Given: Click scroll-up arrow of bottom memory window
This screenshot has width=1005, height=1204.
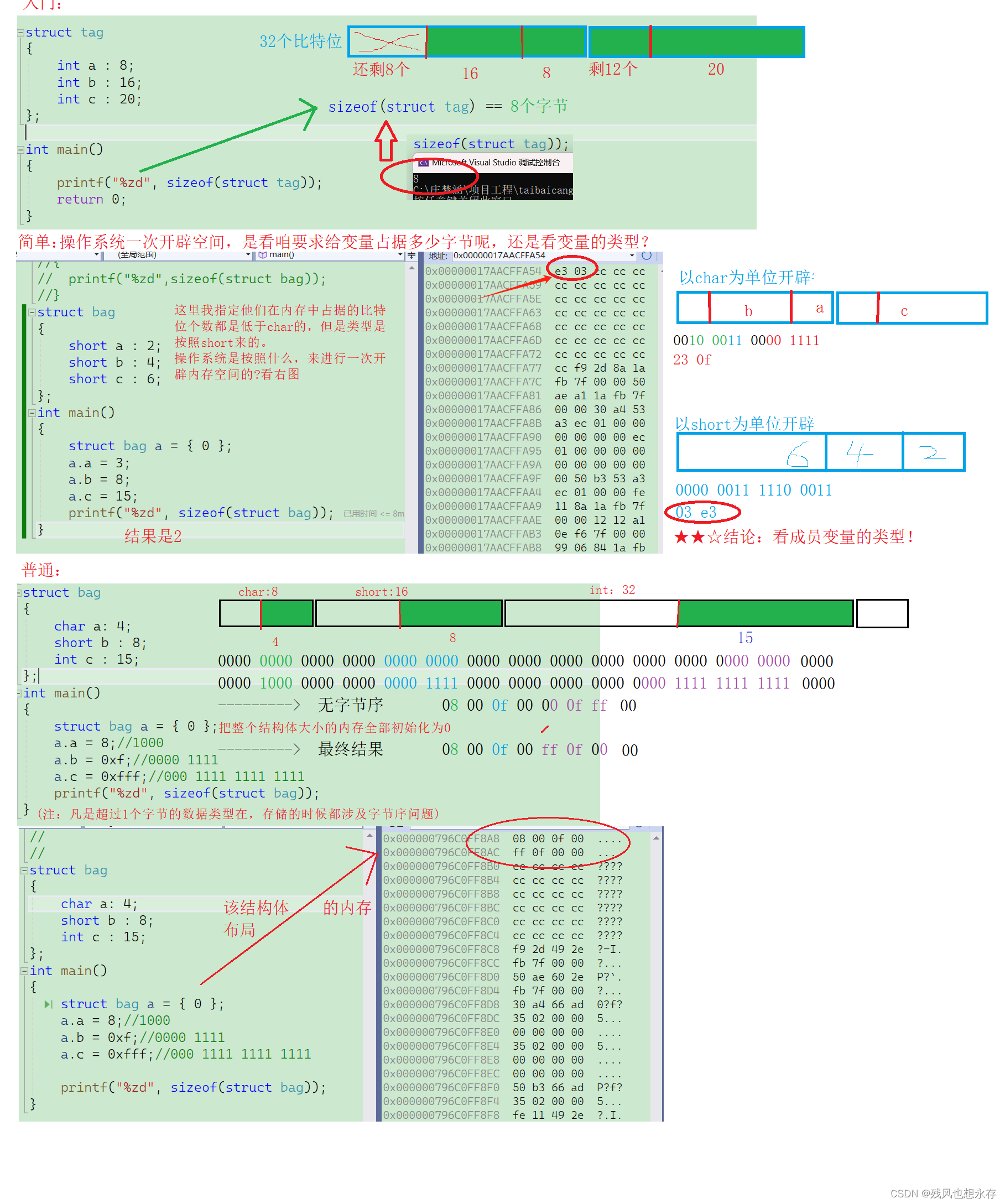Looking at the screenshot, I should tap(656, 839).
